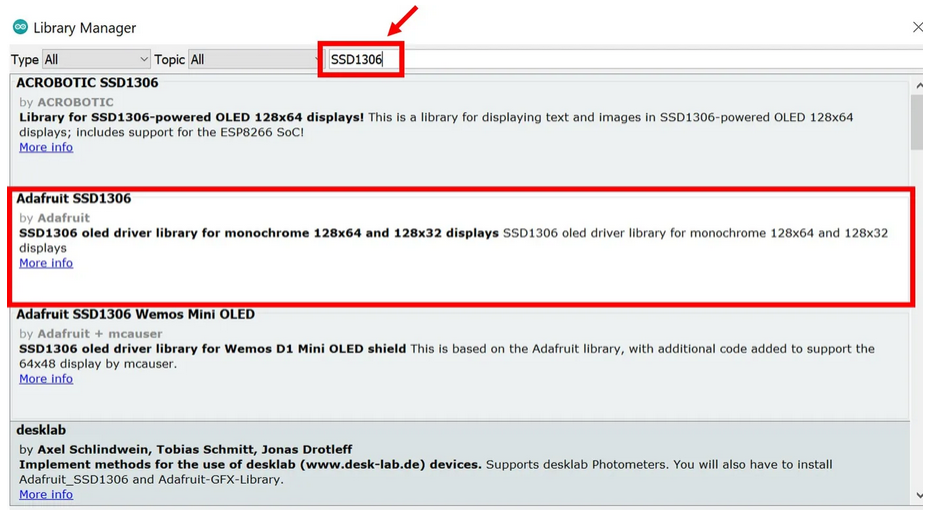
Task: Click the Library Manager title text
Action: (85, 28)
